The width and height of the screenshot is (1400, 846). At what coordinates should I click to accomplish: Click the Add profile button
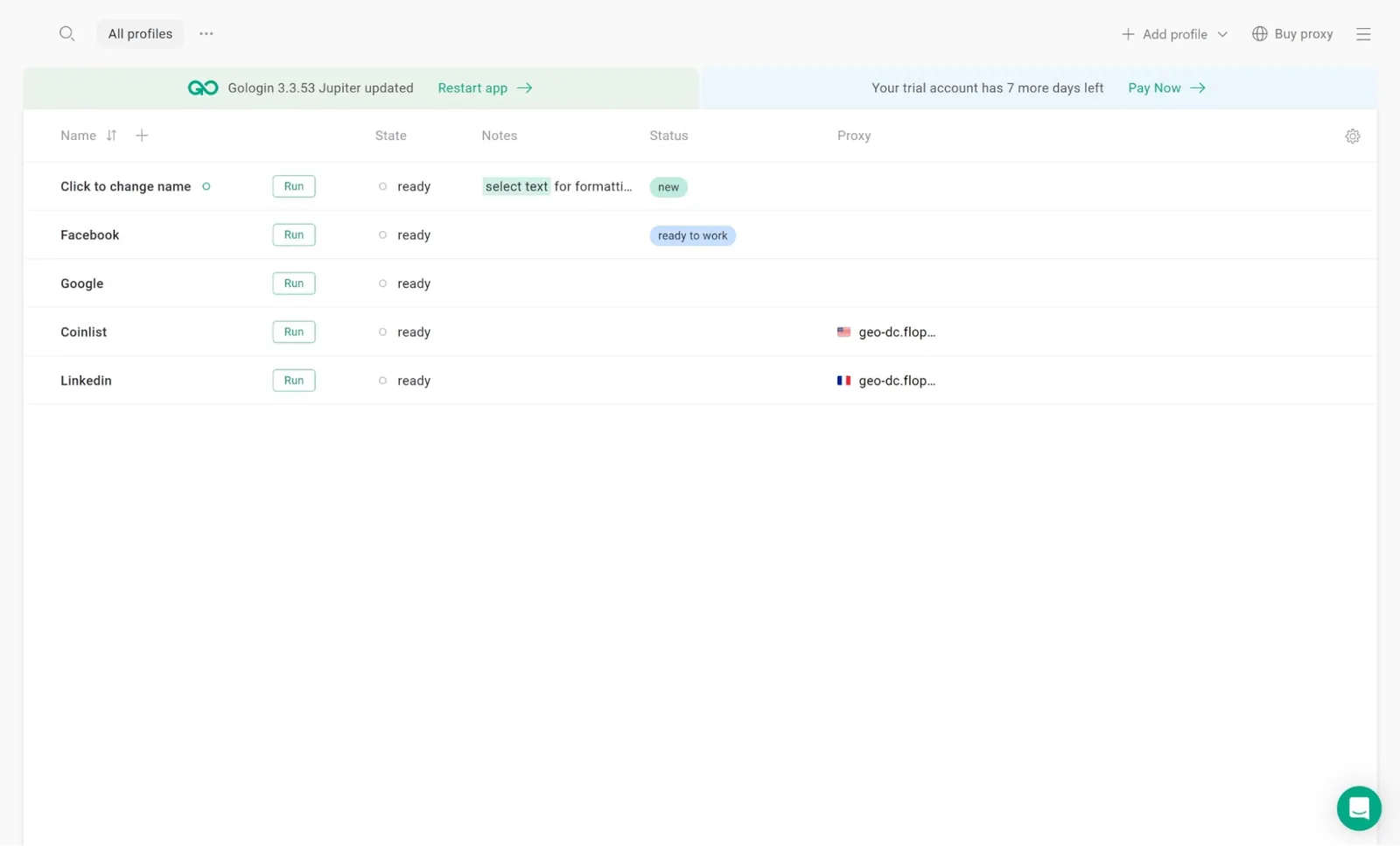coord(1165,34)
